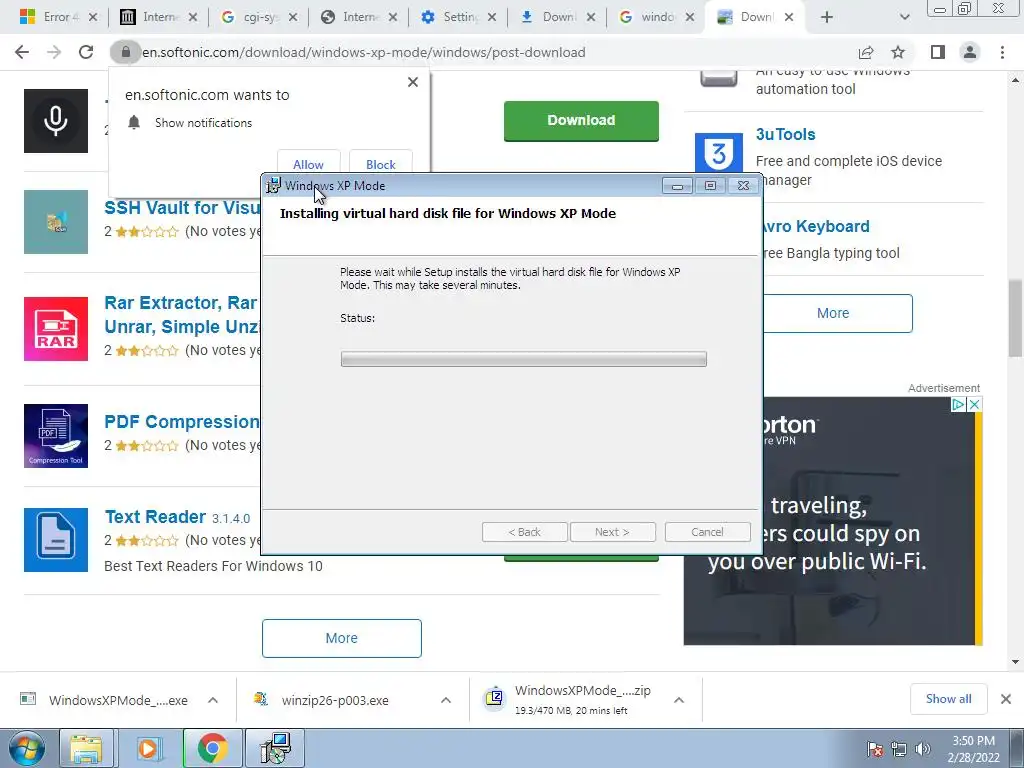The height and width of the screenshot is (768, 1024).
Task: Open PDF Compression title link
Action: click(x=182, y=422)
